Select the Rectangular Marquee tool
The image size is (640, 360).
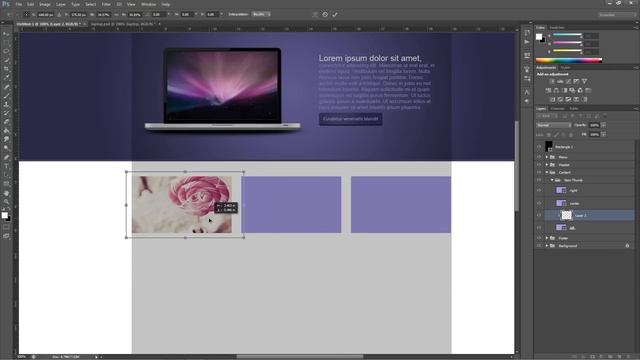pos(6,43)
